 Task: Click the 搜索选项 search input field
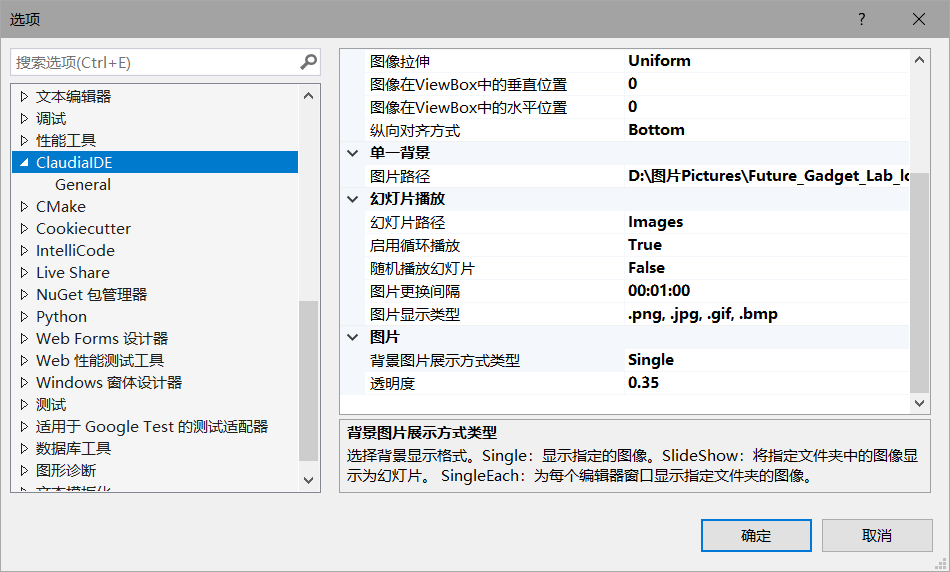155,62
